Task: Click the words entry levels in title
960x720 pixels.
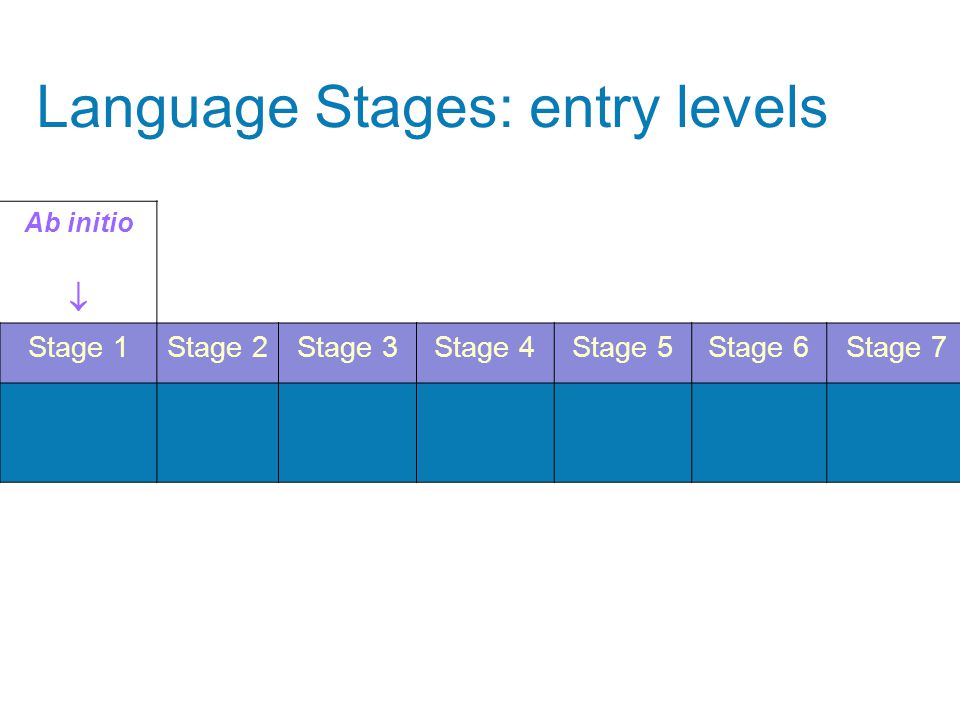Action: (678, 109)
